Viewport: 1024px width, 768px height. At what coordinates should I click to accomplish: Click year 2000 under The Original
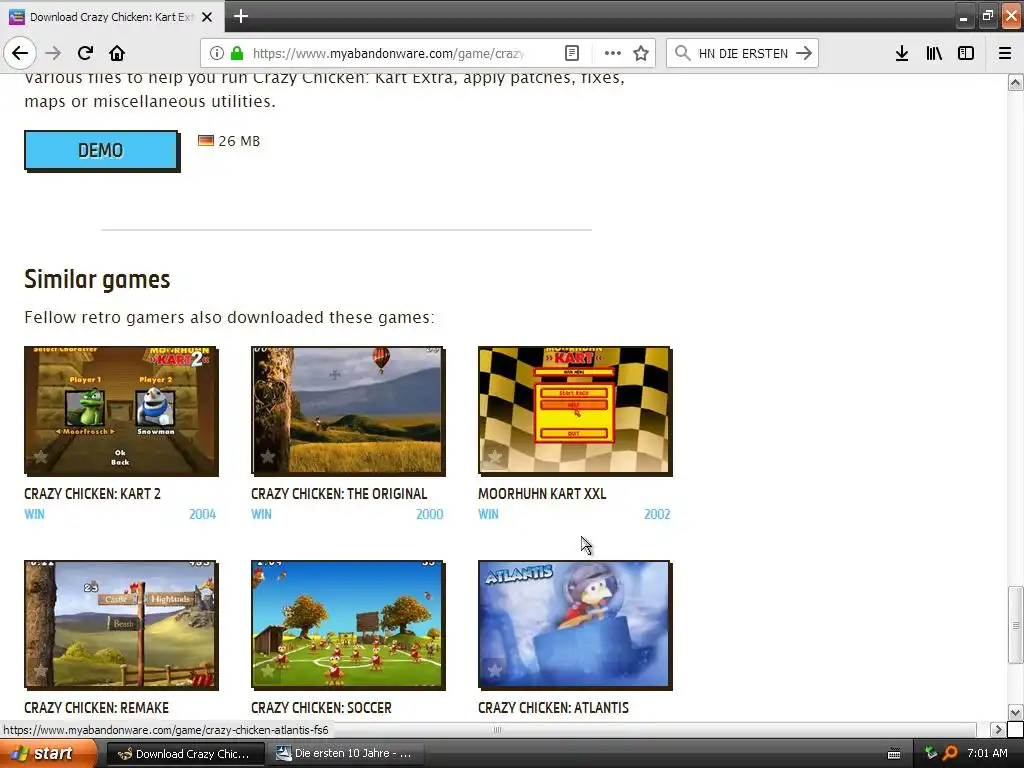(x=430, y=514)
